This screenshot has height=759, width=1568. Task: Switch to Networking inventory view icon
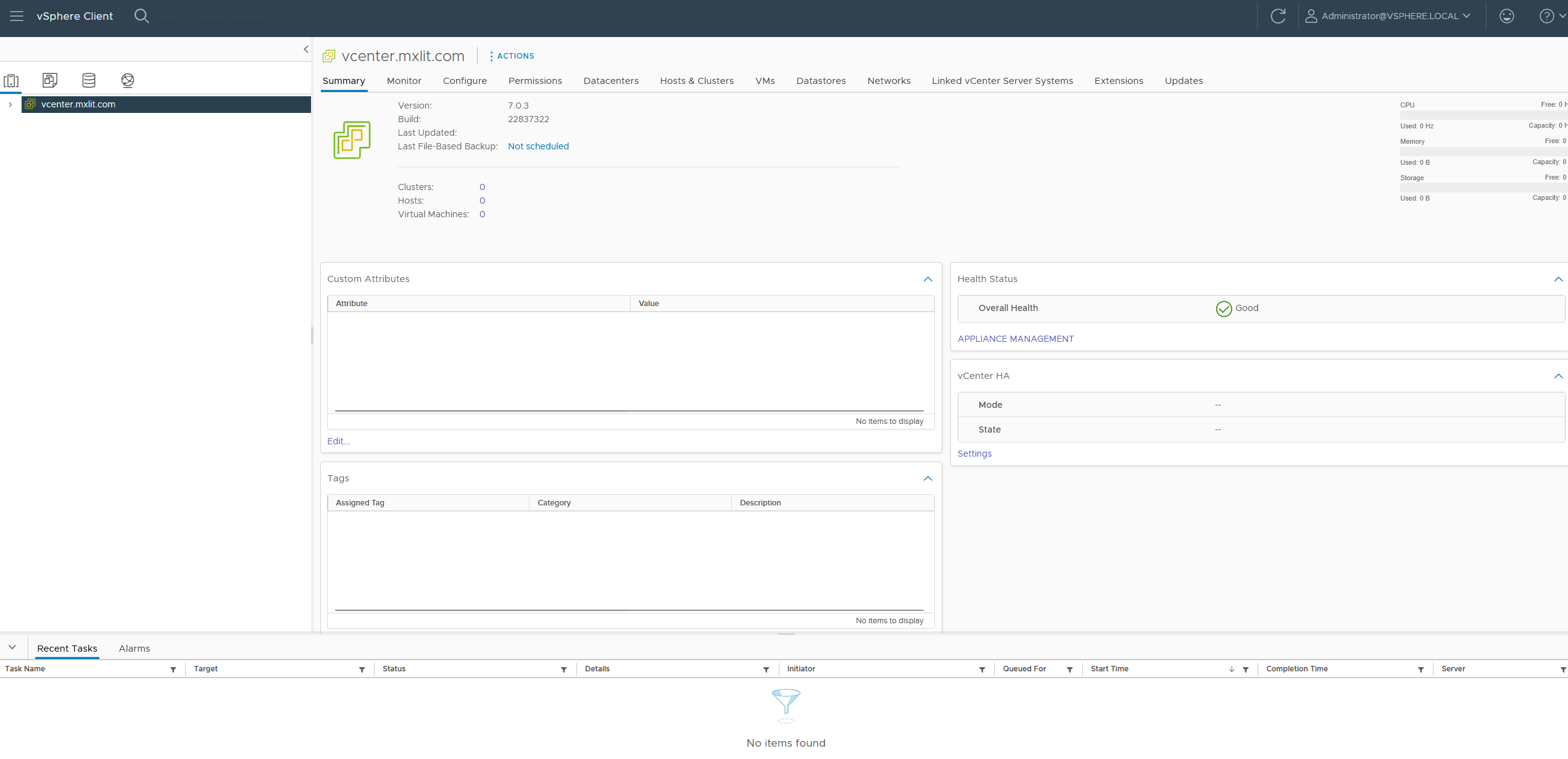coord(128,80)
